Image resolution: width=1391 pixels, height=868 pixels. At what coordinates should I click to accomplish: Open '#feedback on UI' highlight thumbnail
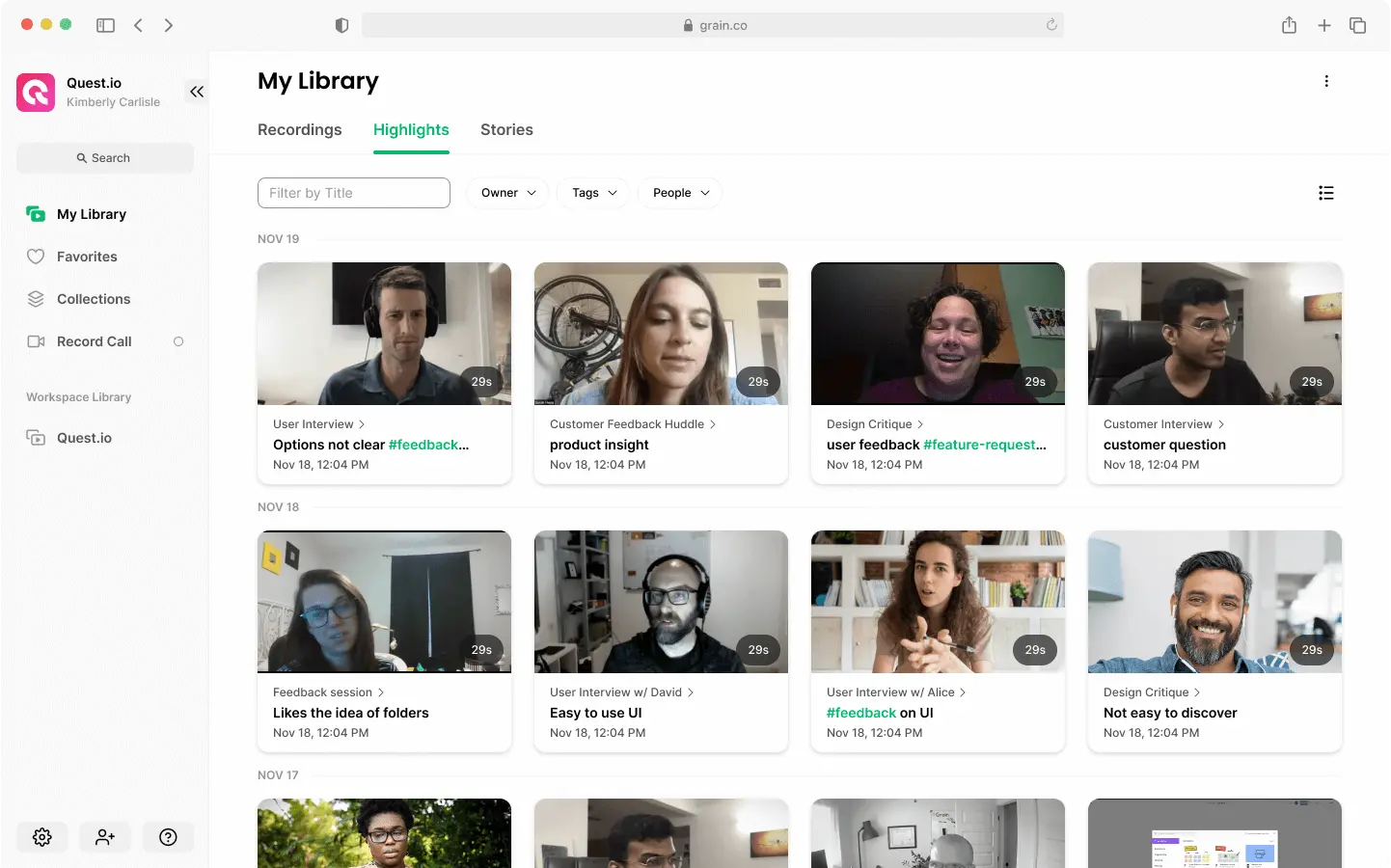pos(938,602)
